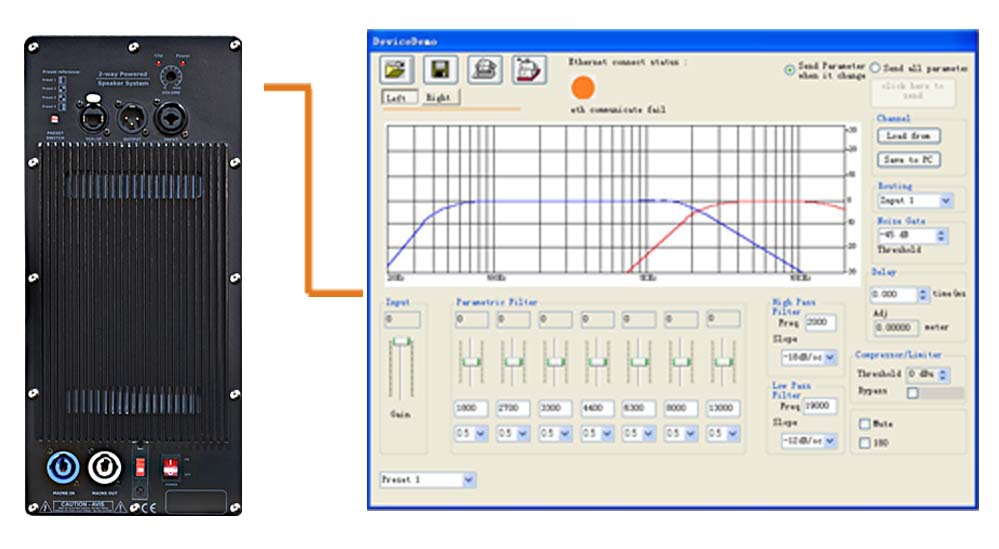This screenshot has height=549, width=999.
Task: Click the Input gain value box
Action: (402, 319)
